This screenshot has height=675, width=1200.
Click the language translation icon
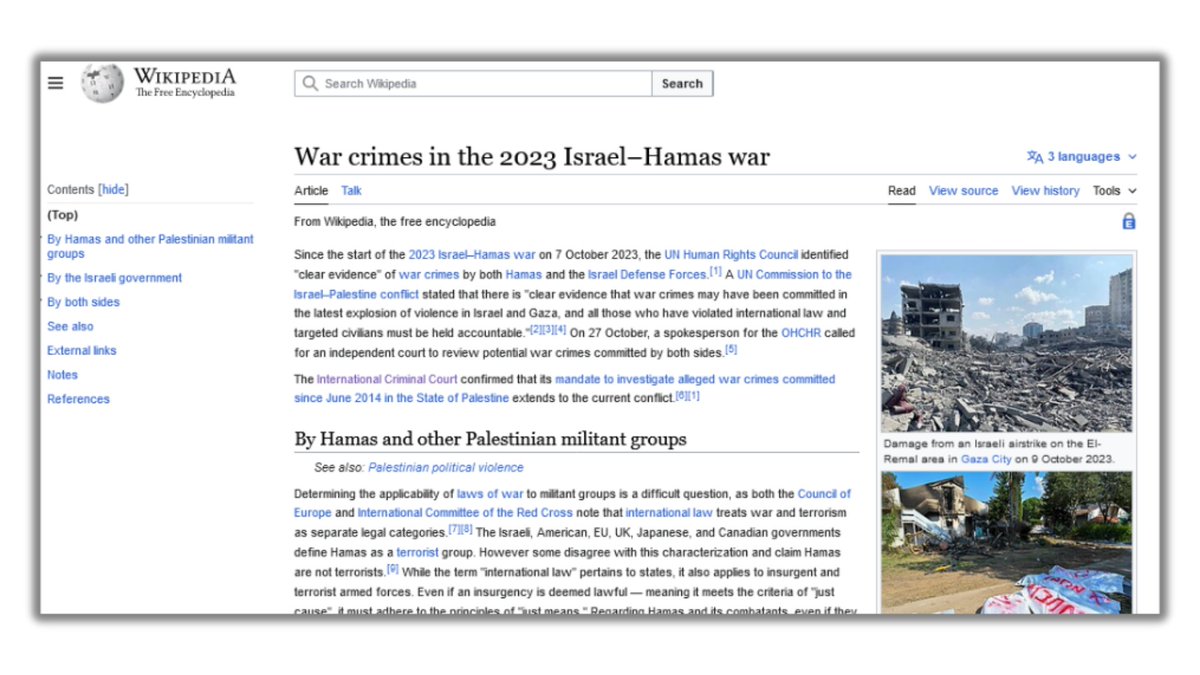[x=1034, y=157]
